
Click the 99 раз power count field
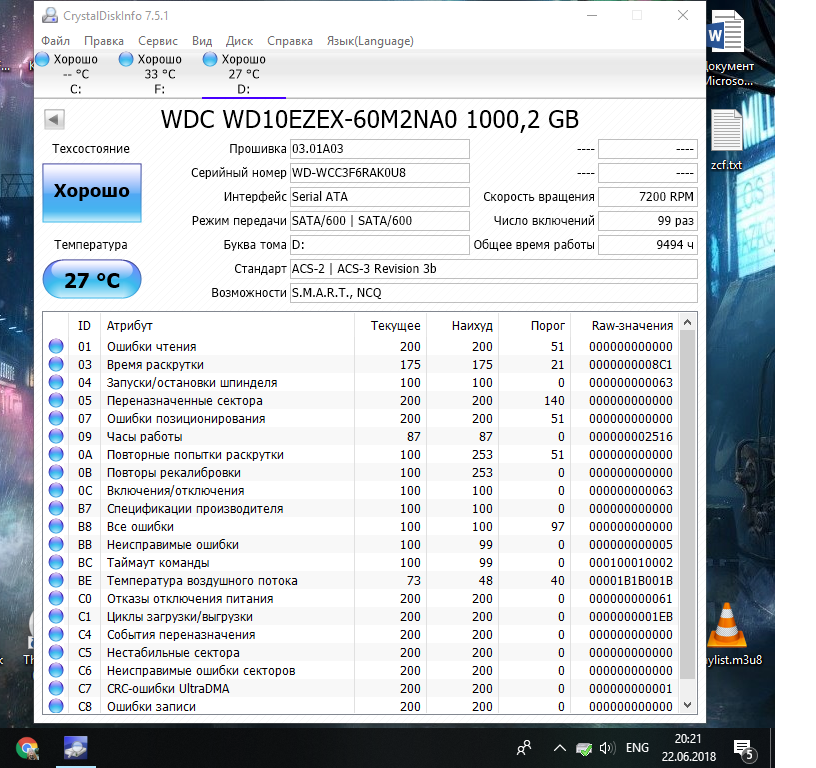[647, 221]
